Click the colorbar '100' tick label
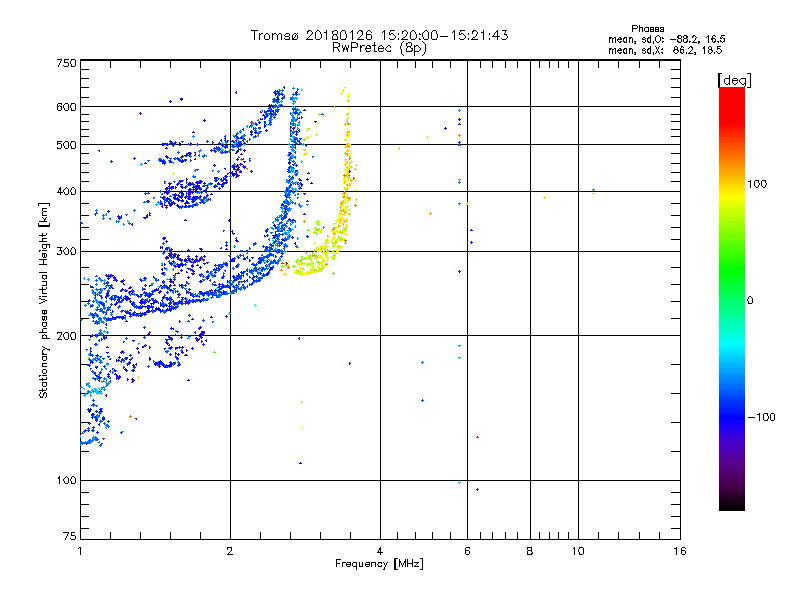This screenshot has width=800, height=600. [757, 184]
